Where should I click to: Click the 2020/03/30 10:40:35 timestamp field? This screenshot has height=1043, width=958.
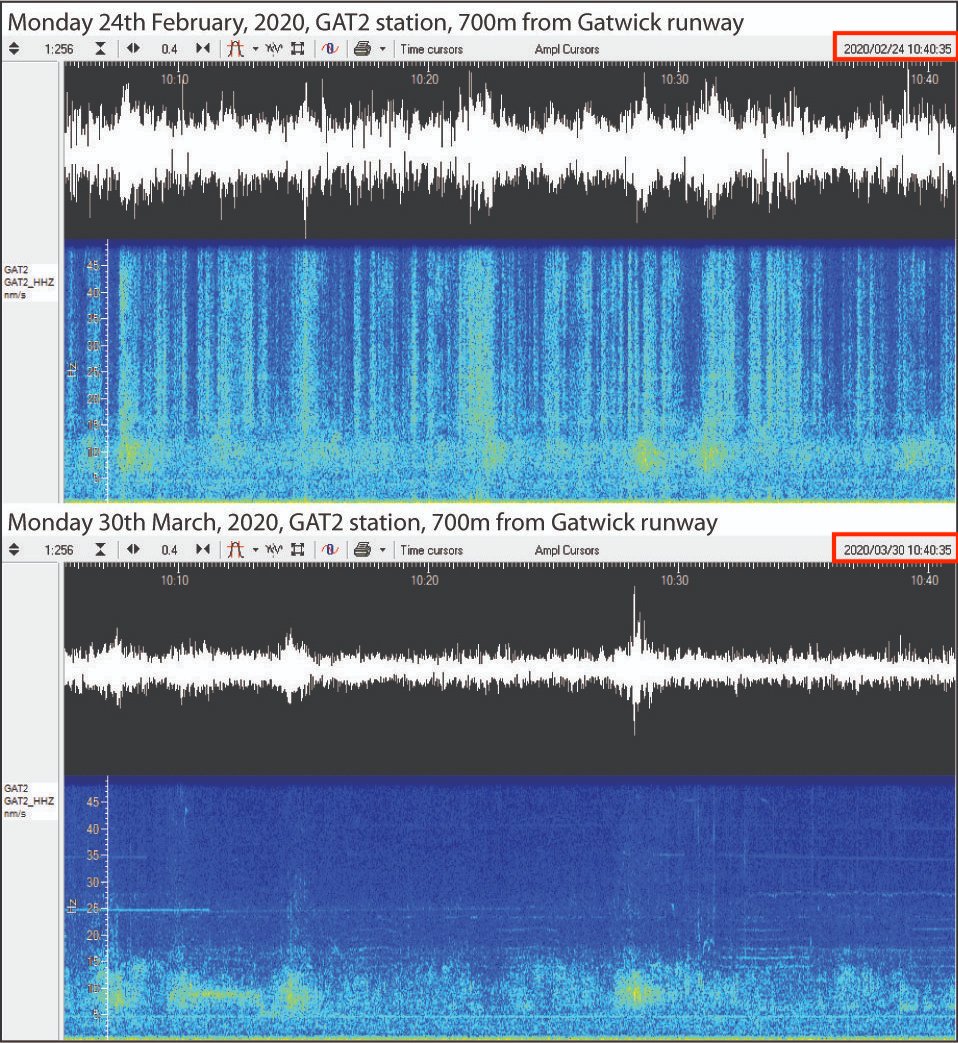coord(897,549)
